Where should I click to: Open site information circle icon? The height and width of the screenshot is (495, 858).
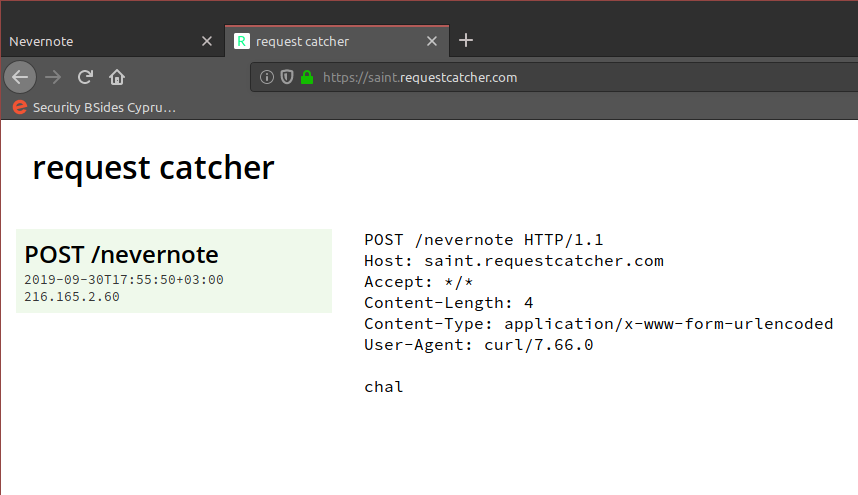[x=267, y=77]
